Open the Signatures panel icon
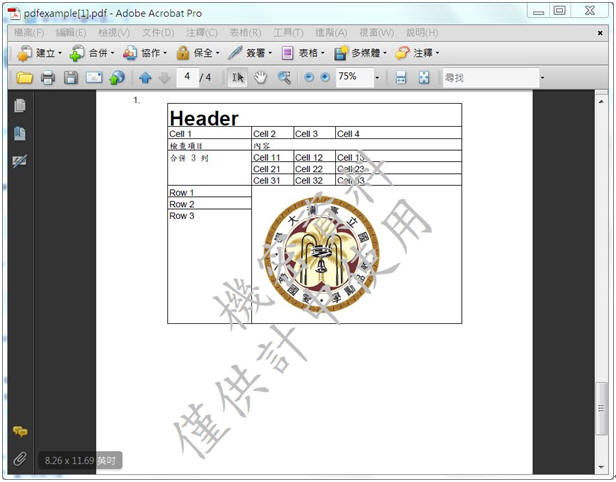This screenshot has width=616, height=482. click(20, 161)
